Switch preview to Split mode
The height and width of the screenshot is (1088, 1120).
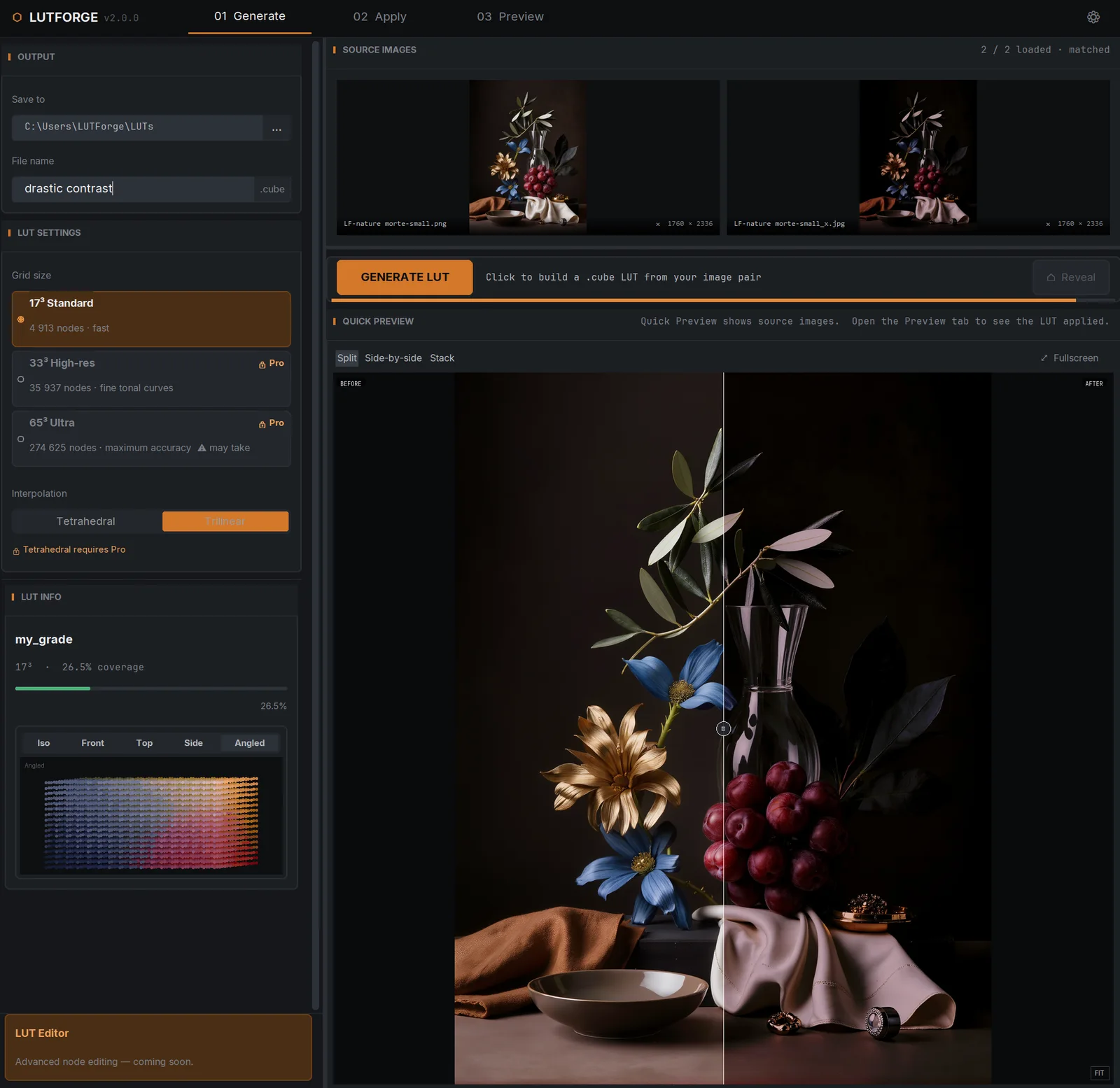346,358
